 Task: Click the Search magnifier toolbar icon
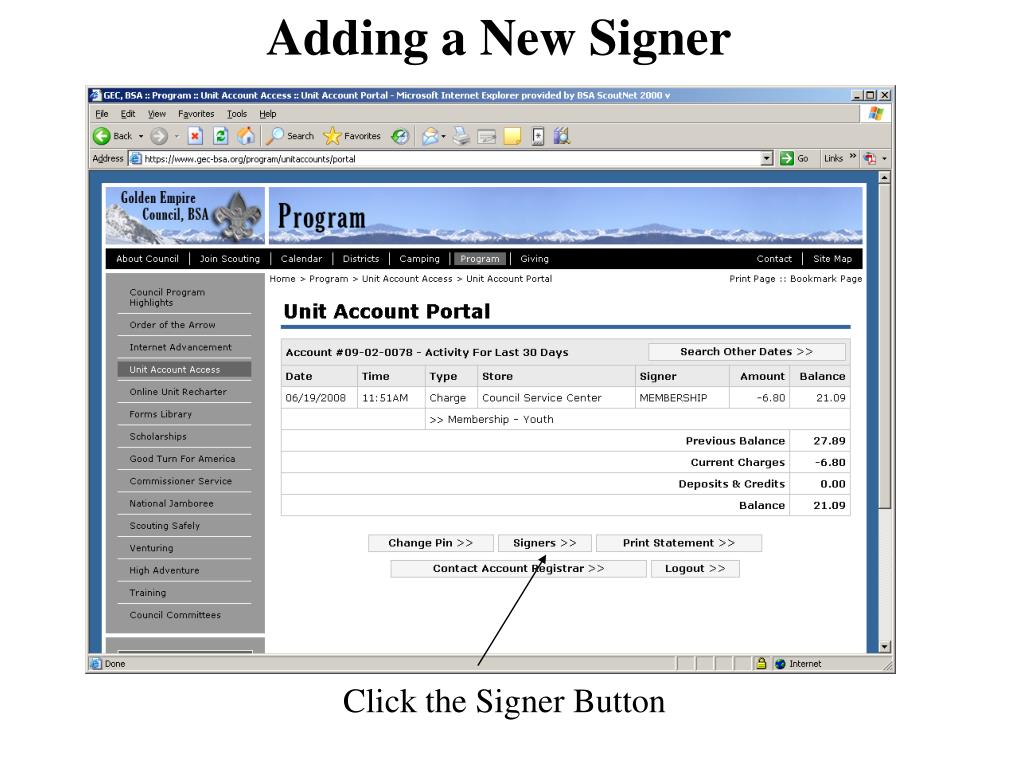(274, 136)
